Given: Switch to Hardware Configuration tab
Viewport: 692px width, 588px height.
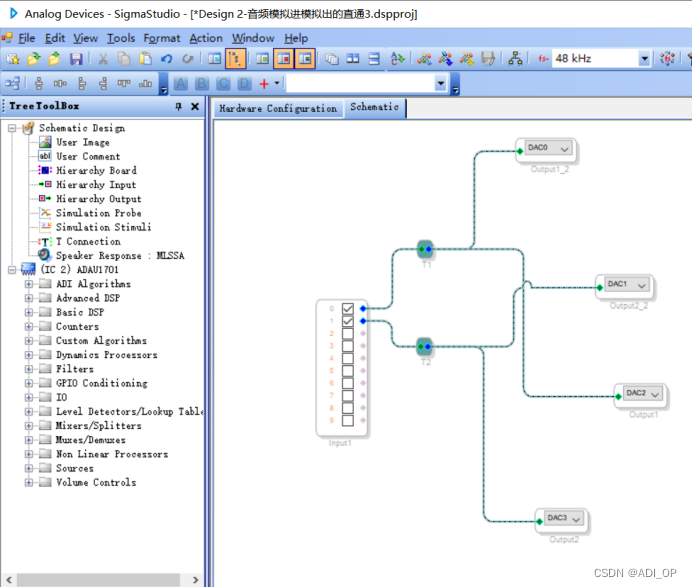Looking at the screenshot, I should point(278,109).
